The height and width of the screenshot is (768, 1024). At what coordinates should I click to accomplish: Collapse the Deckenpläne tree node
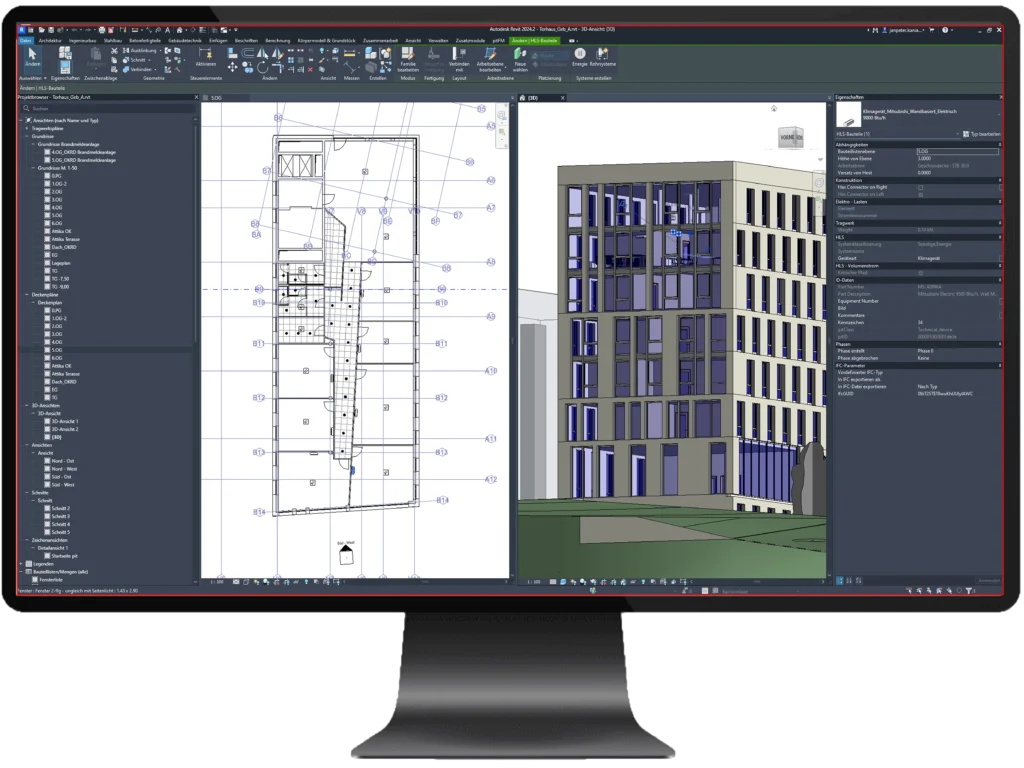point(27,295)
